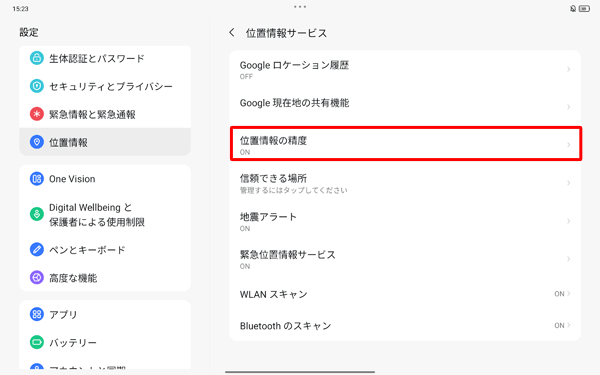Open 生体認証とパスワード settings
600x375 pixels.
click(105, 58)
